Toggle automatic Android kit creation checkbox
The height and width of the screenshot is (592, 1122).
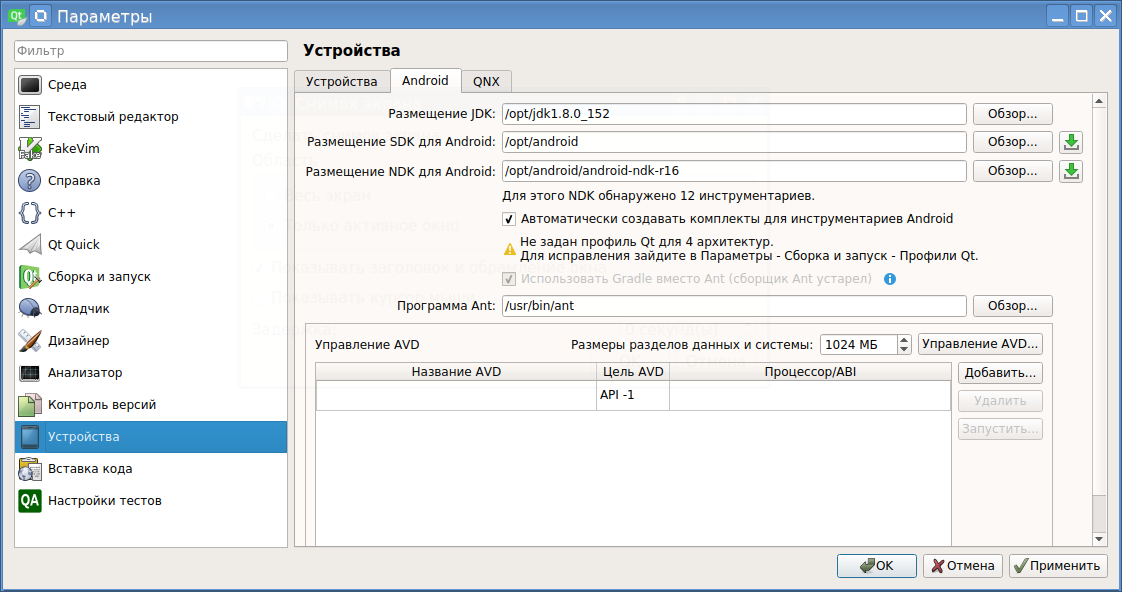point(509,219)
